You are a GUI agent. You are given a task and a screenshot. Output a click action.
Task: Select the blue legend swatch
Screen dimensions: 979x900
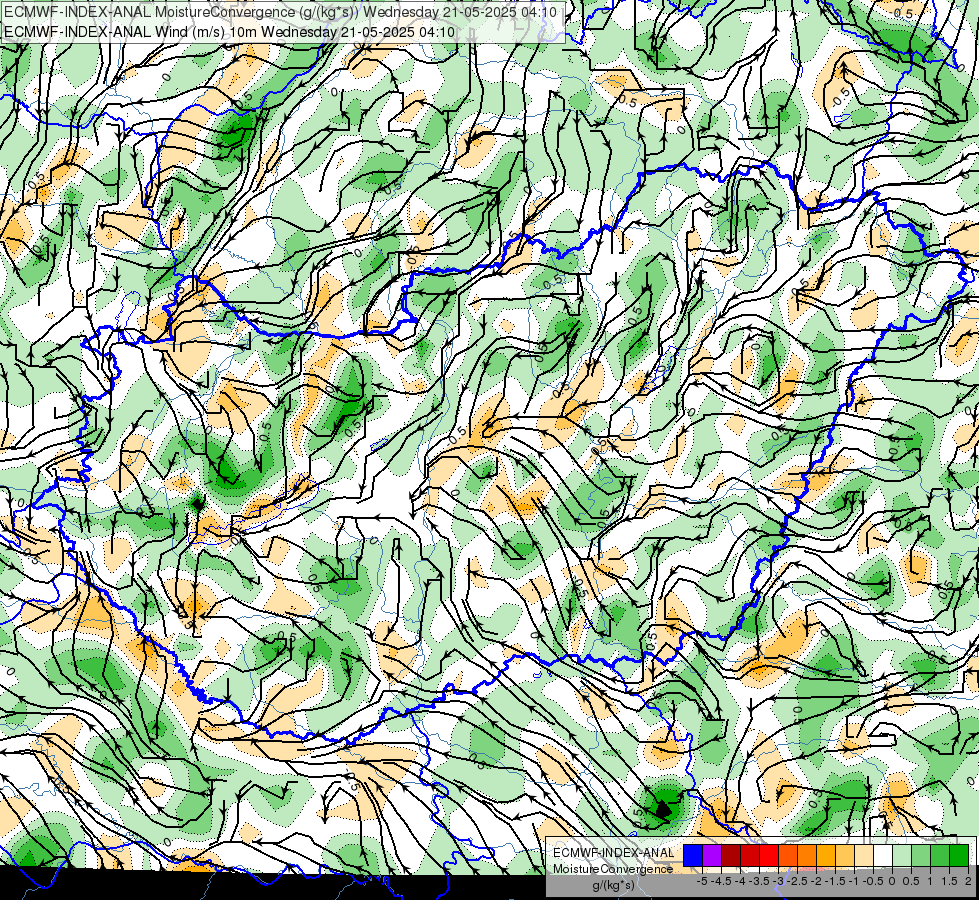tap(693, 856)
